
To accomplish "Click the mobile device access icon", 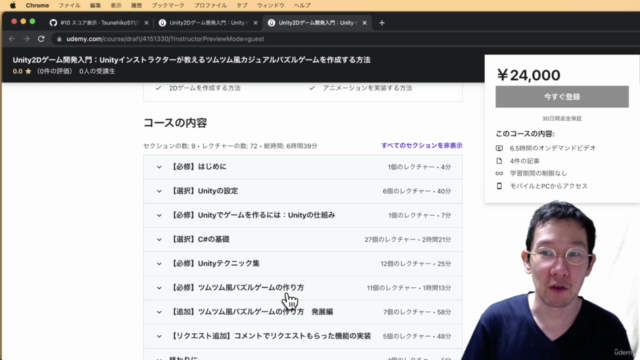I will pyautogui.click(x=499, y=186).
